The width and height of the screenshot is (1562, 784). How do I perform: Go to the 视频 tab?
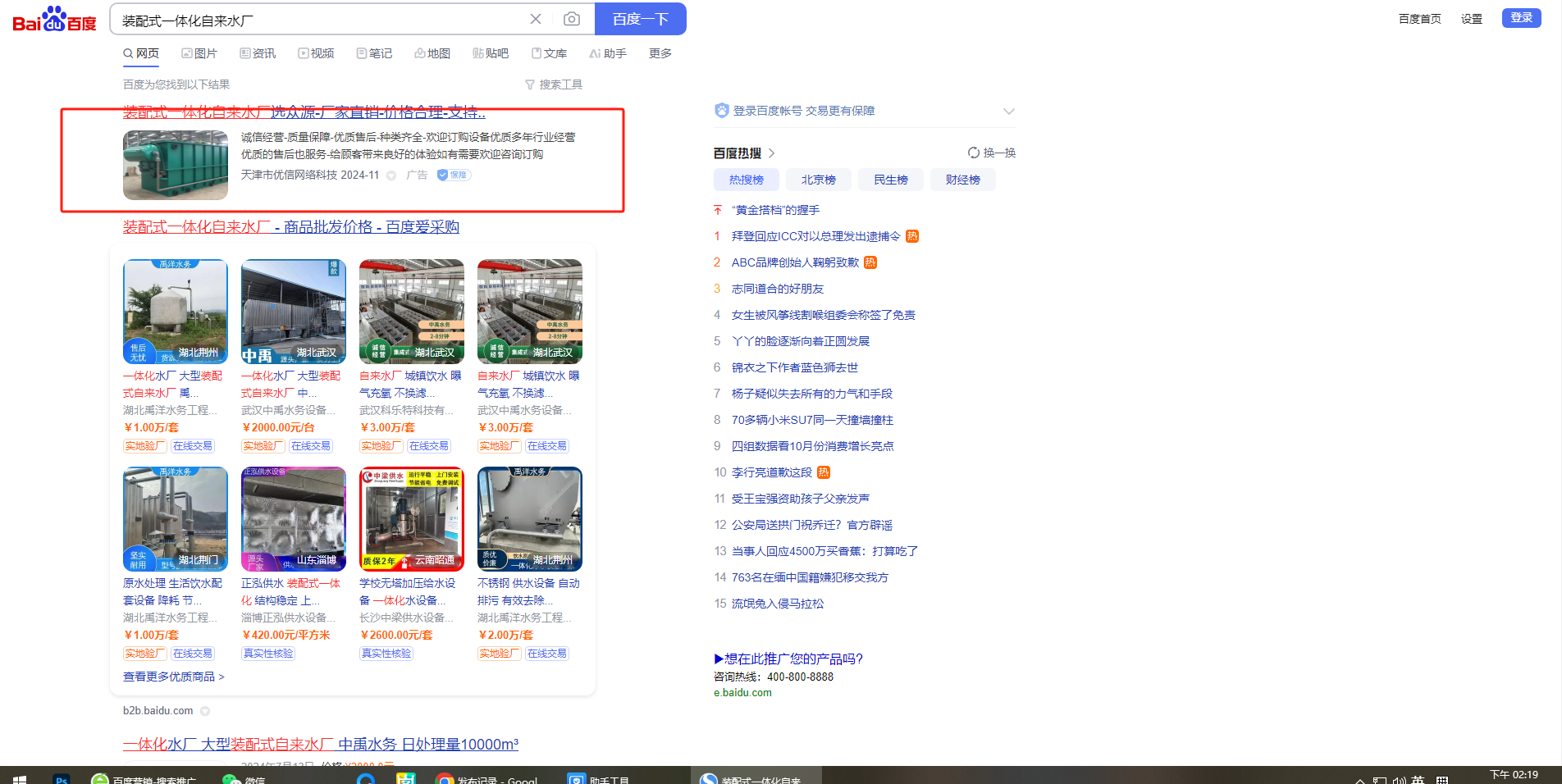point(316,53)
